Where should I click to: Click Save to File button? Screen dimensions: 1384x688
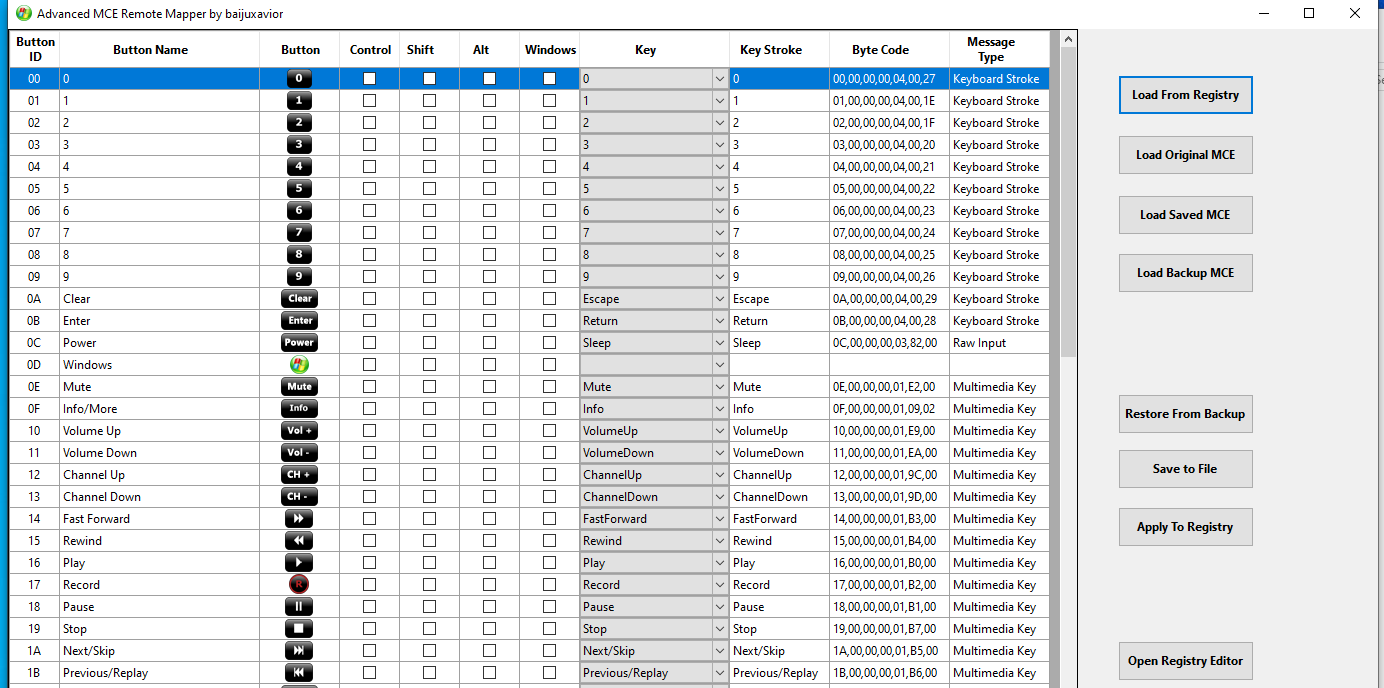point(1185,468)
